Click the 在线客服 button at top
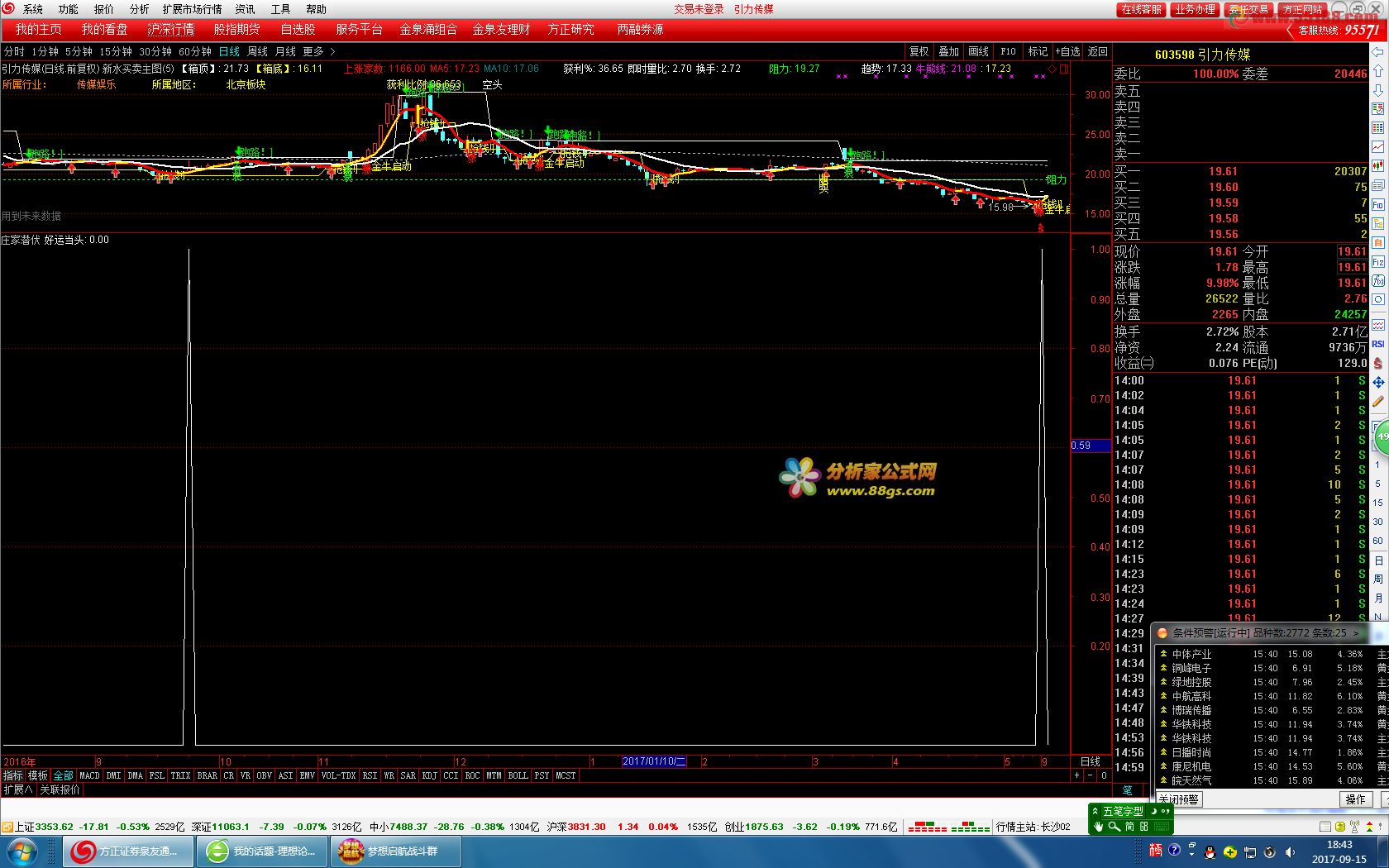 click(x=1142, y=9)
